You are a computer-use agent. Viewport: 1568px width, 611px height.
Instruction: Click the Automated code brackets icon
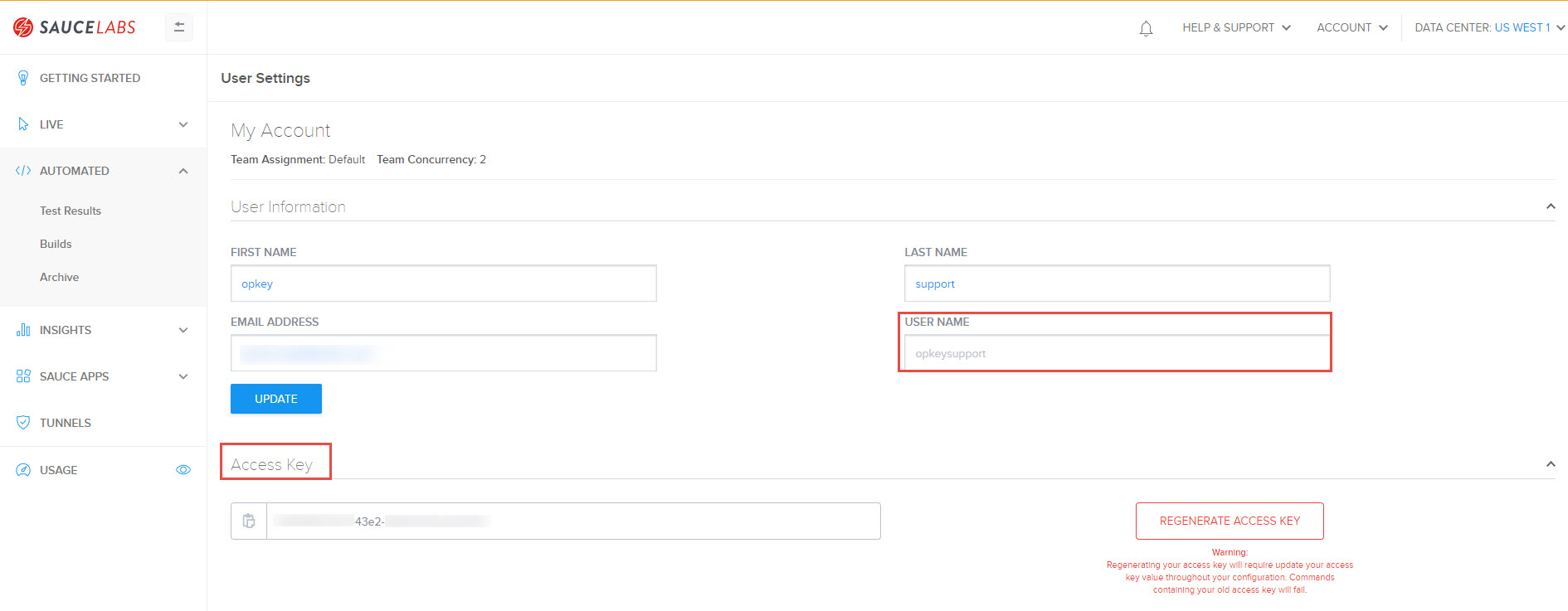23,171
